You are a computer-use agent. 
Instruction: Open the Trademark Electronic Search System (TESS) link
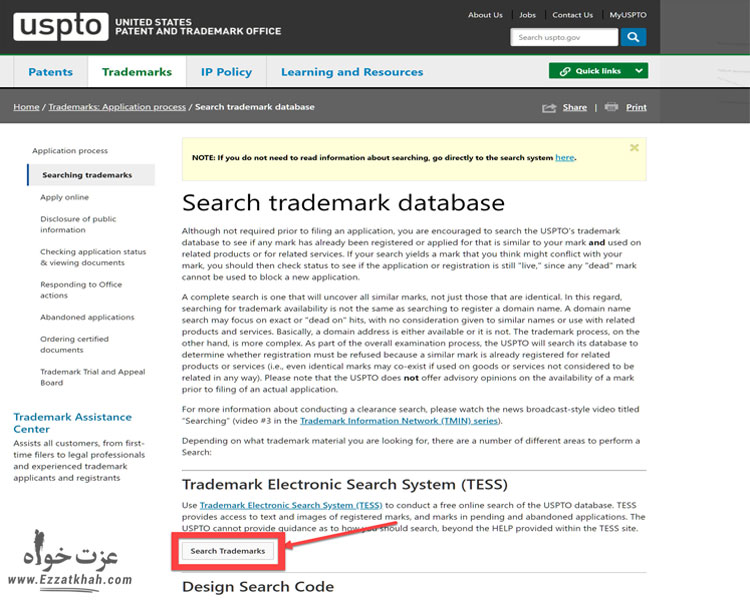[x=291, y=506]
